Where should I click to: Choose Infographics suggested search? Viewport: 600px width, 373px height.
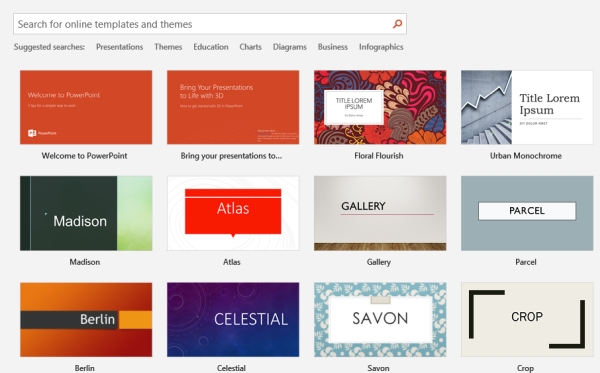(381, 47)
